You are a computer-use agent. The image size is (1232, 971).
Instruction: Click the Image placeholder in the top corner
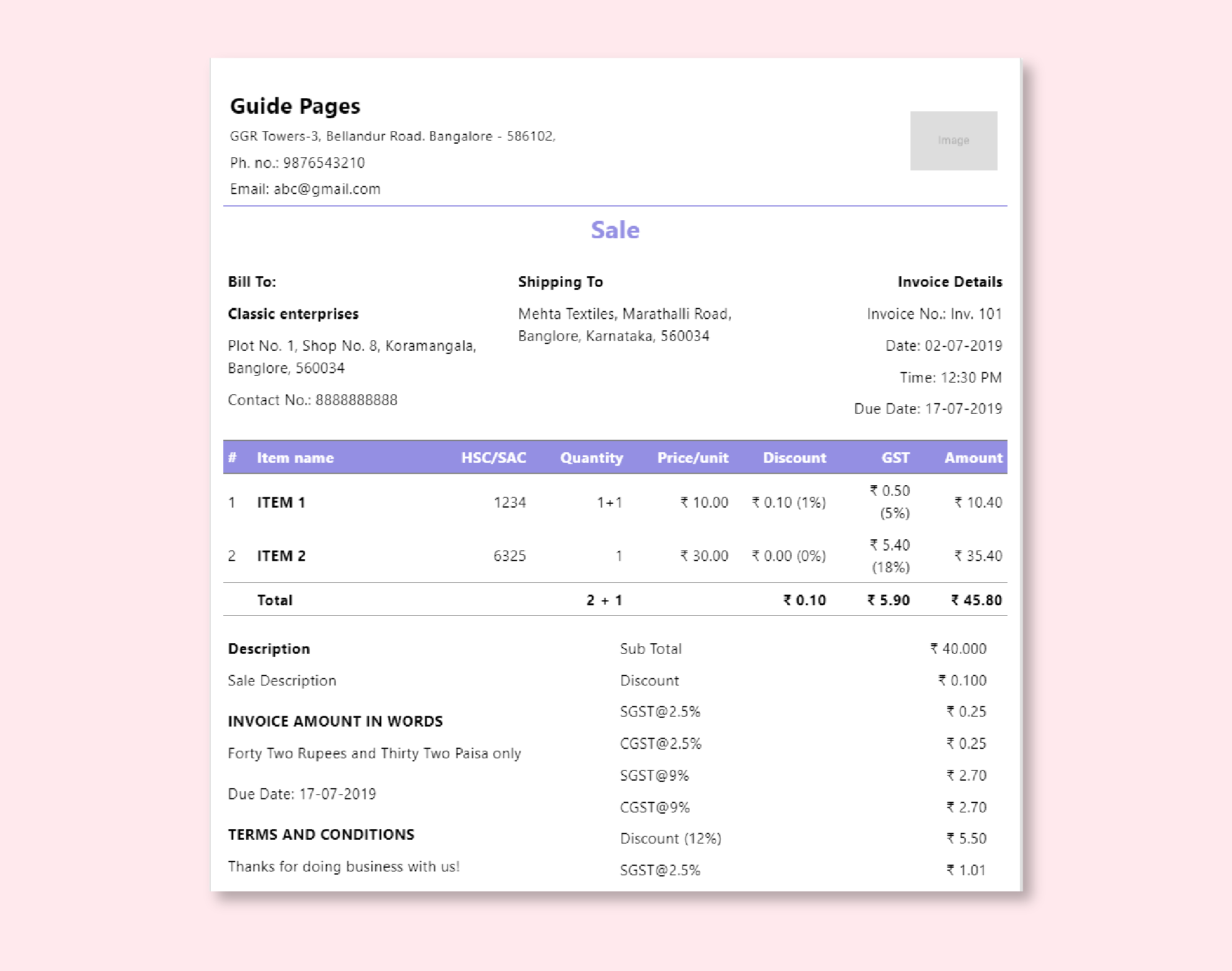[x=954, y=141]
